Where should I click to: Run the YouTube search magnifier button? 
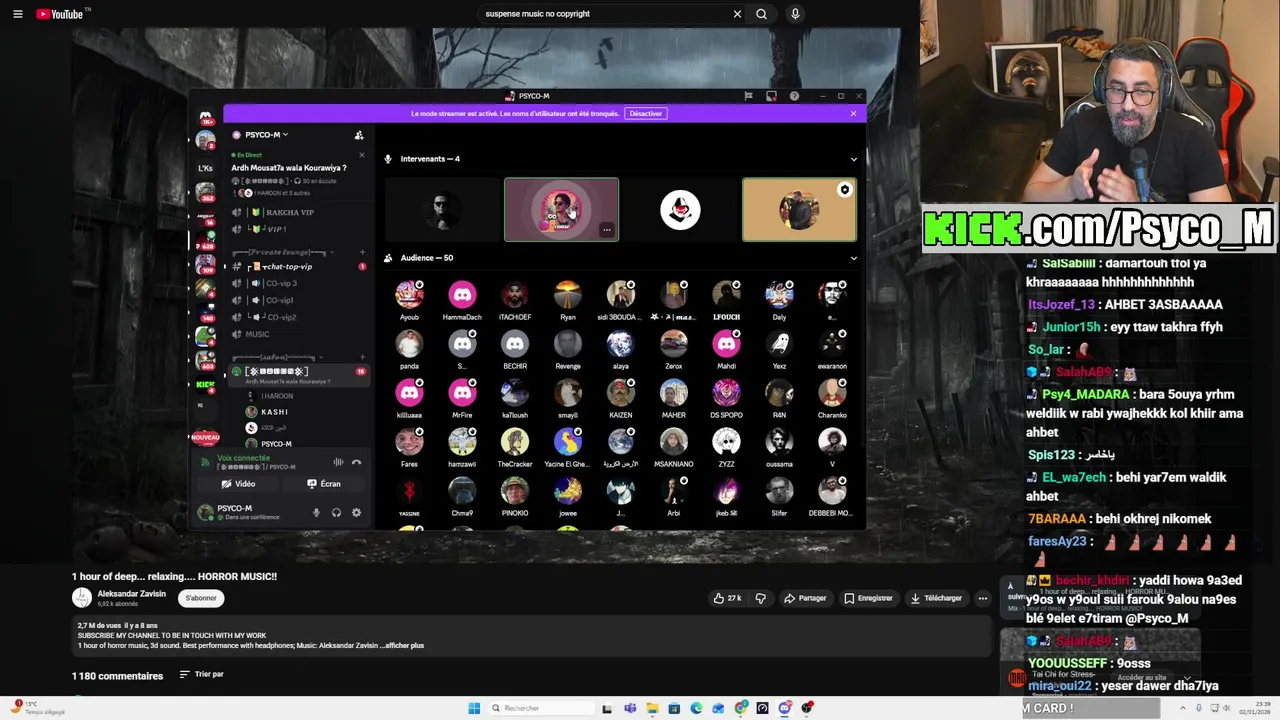[761, 14]
